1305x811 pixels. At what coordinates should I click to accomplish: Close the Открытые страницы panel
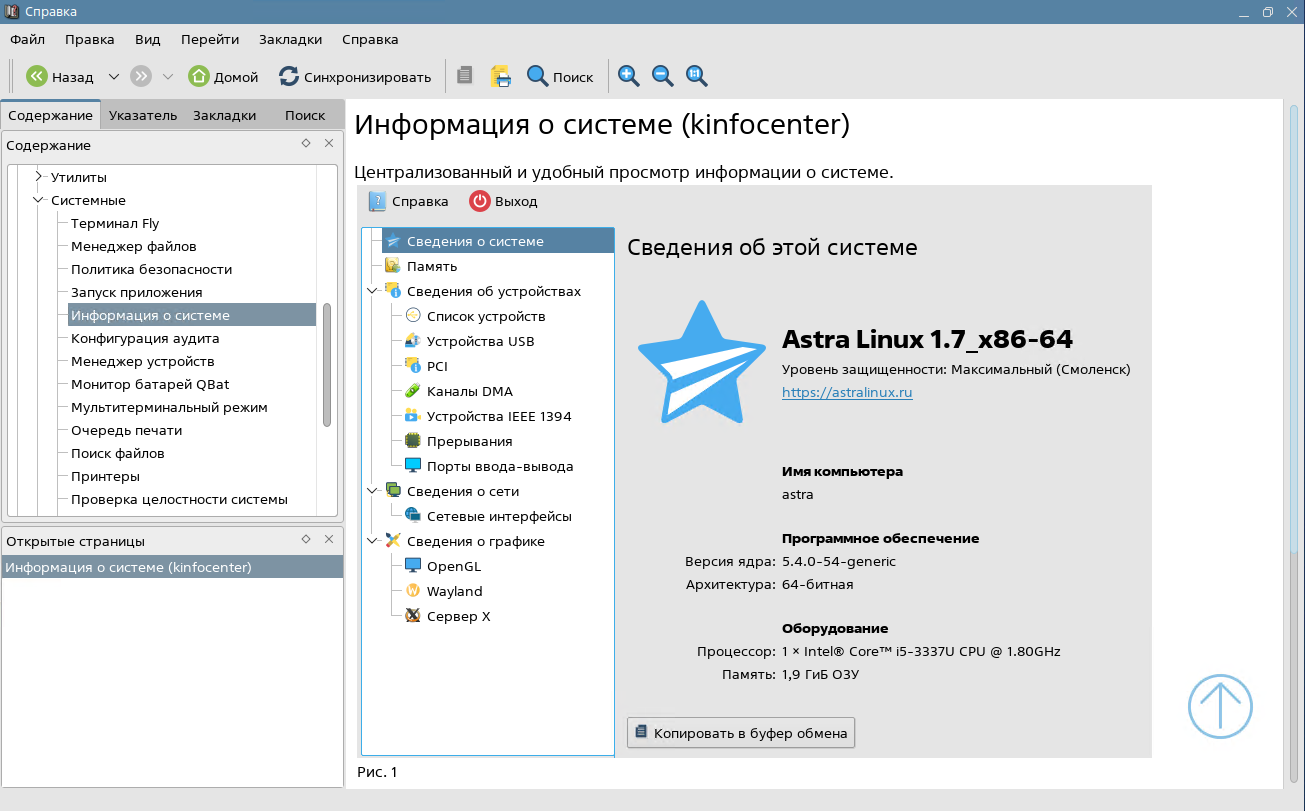[329, 540]
